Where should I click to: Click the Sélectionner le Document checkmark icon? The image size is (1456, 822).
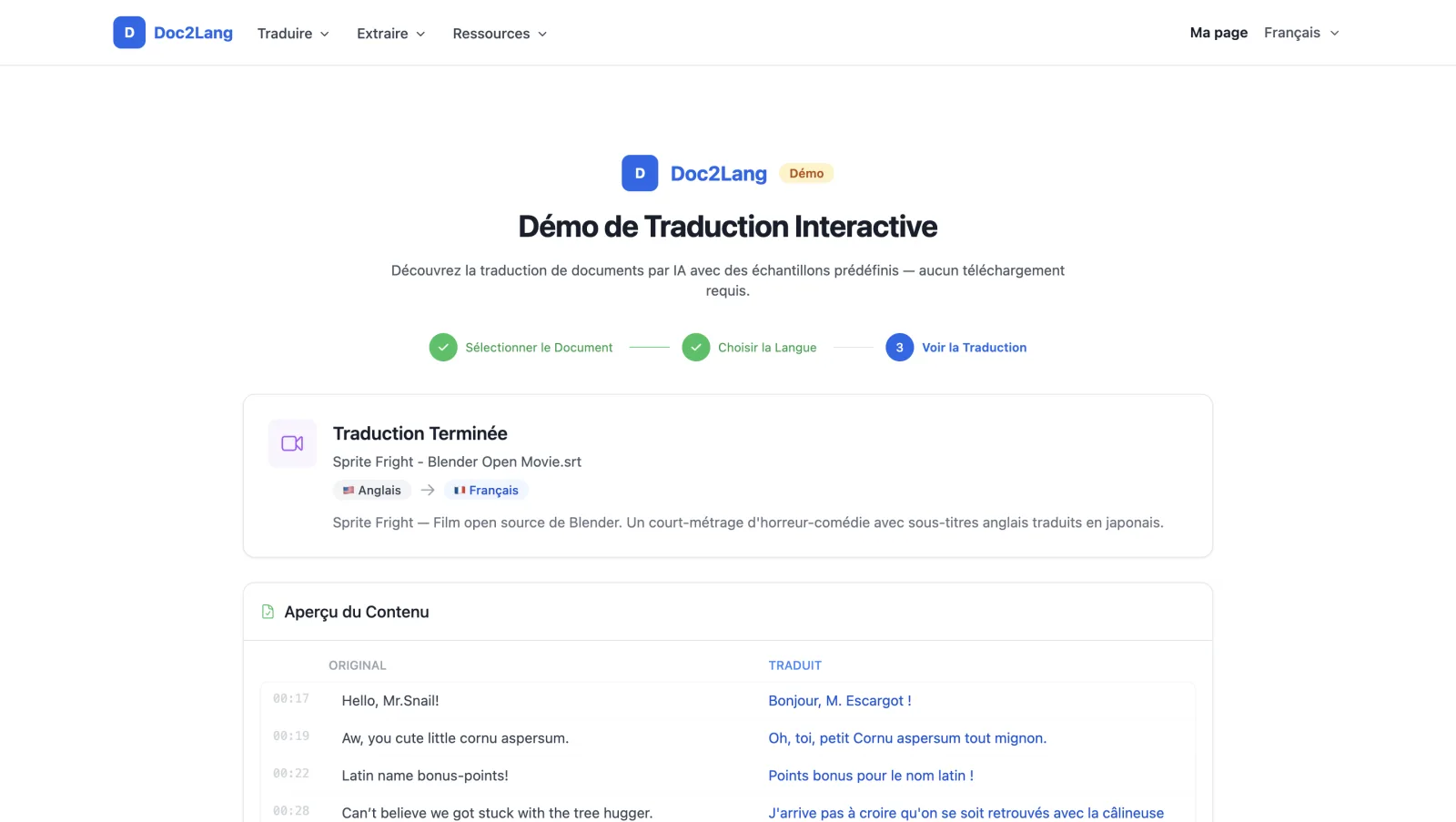pyautogui.click(x=443, y=348)
